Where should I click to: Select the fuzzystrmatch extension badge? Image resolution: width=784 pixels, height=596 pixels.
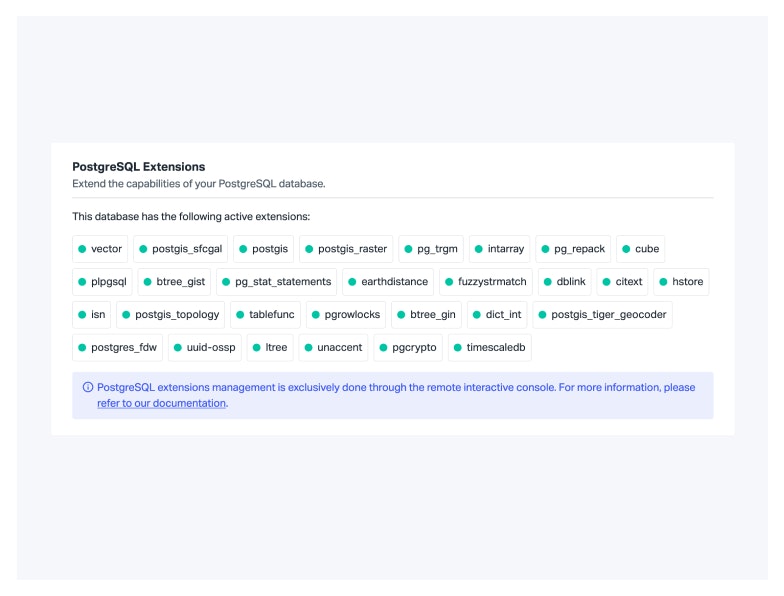pyautogui.click(x=486, y=282)
